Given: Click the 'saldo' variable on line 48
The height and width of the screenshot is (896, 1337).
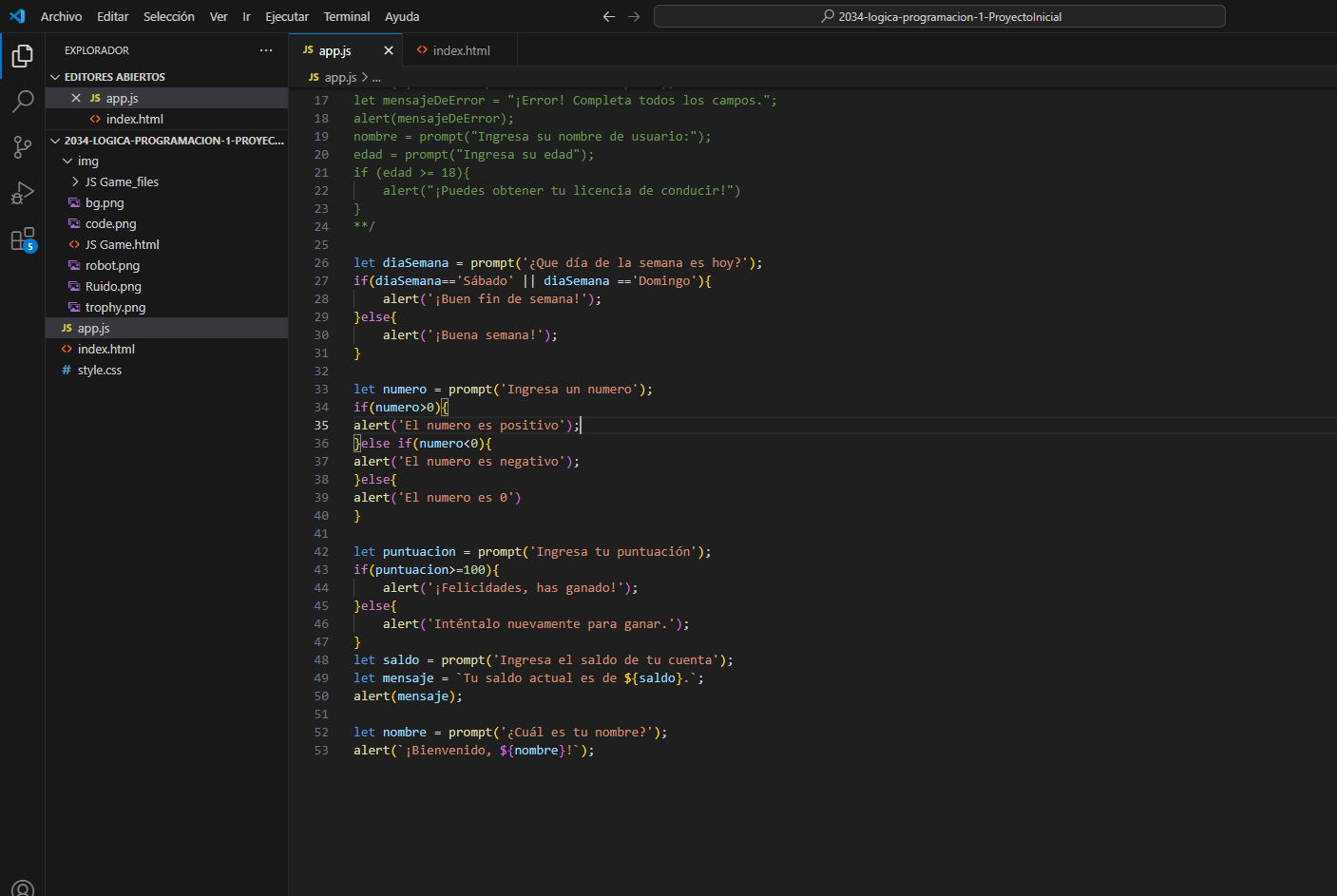Looking at the screenshot, I should 401,659.
